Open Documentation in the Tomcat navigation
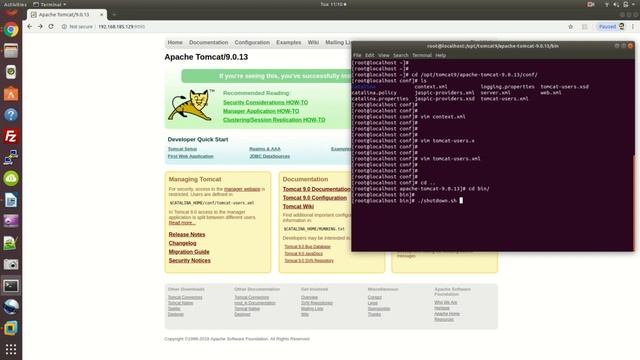Screen dimensions: 640x360 (208, 42)
